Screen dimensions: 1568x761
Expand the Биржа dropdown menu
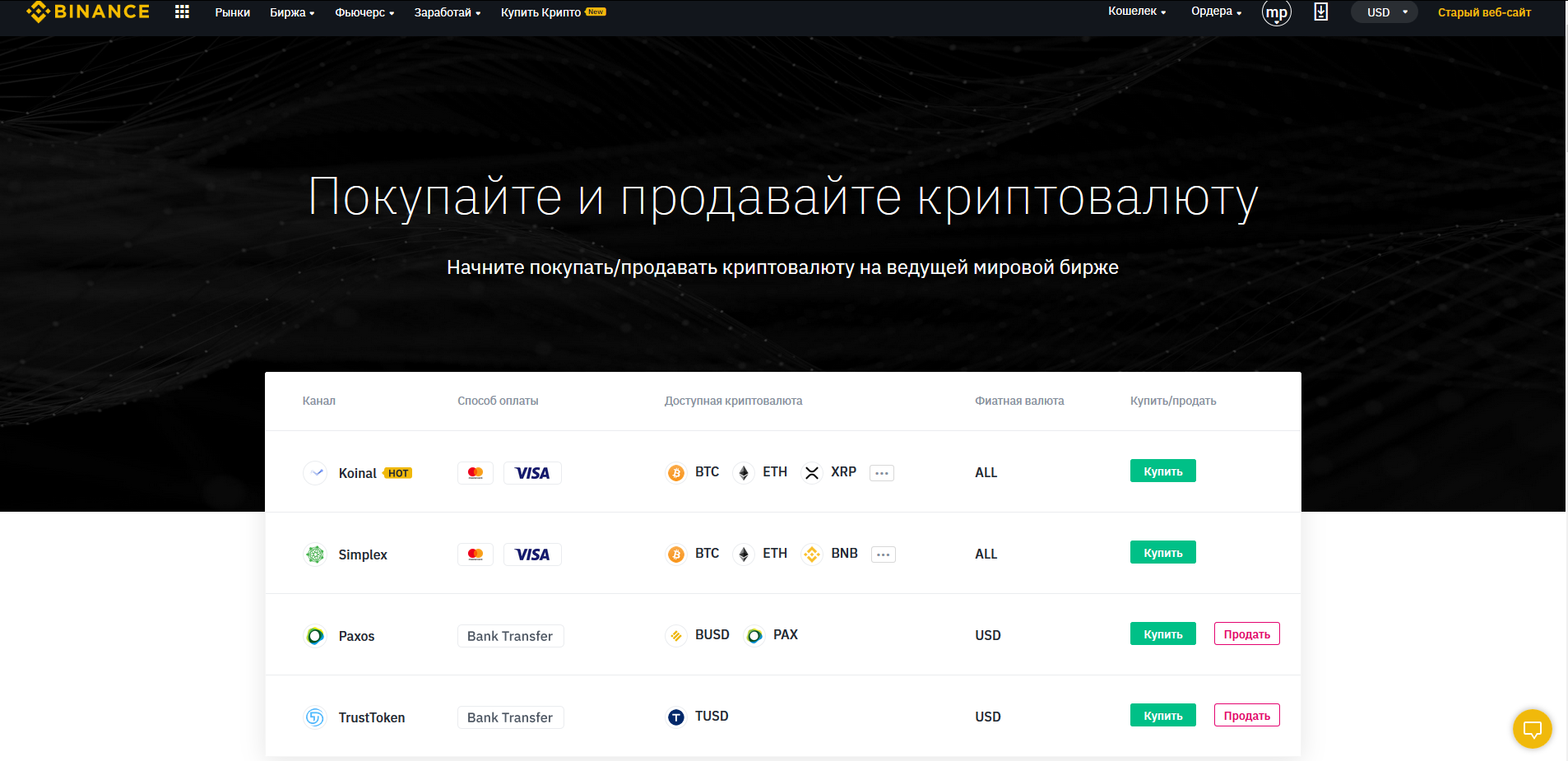292,12
